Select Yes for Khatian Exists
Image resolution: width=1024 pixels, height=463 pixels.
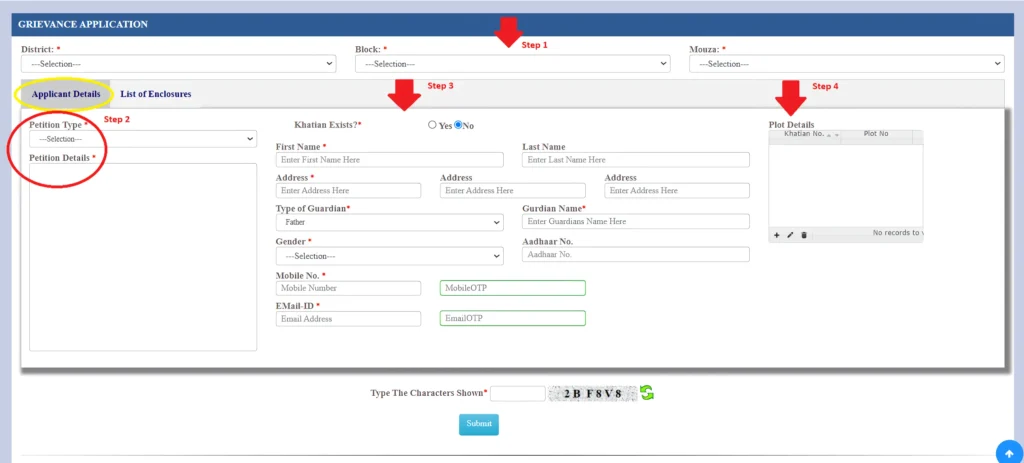[432, 125]
